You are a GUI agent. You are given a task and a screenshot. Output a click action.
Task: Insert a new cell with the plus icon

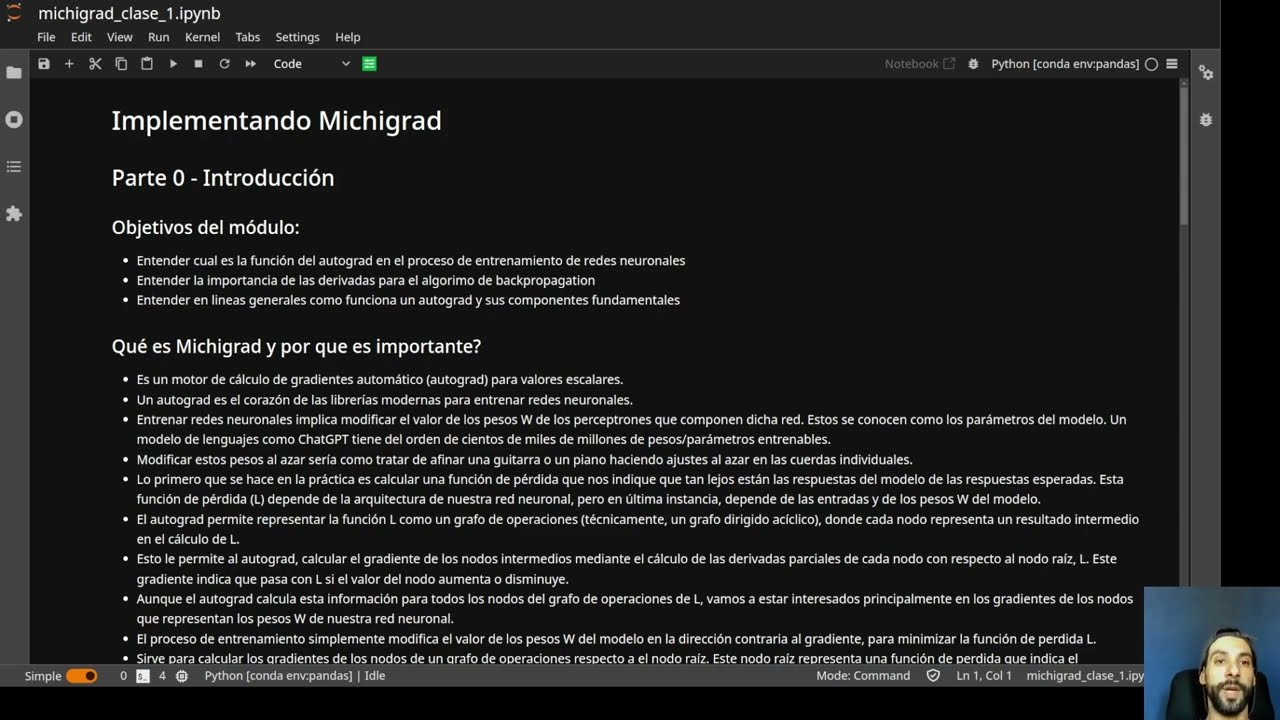69,64
